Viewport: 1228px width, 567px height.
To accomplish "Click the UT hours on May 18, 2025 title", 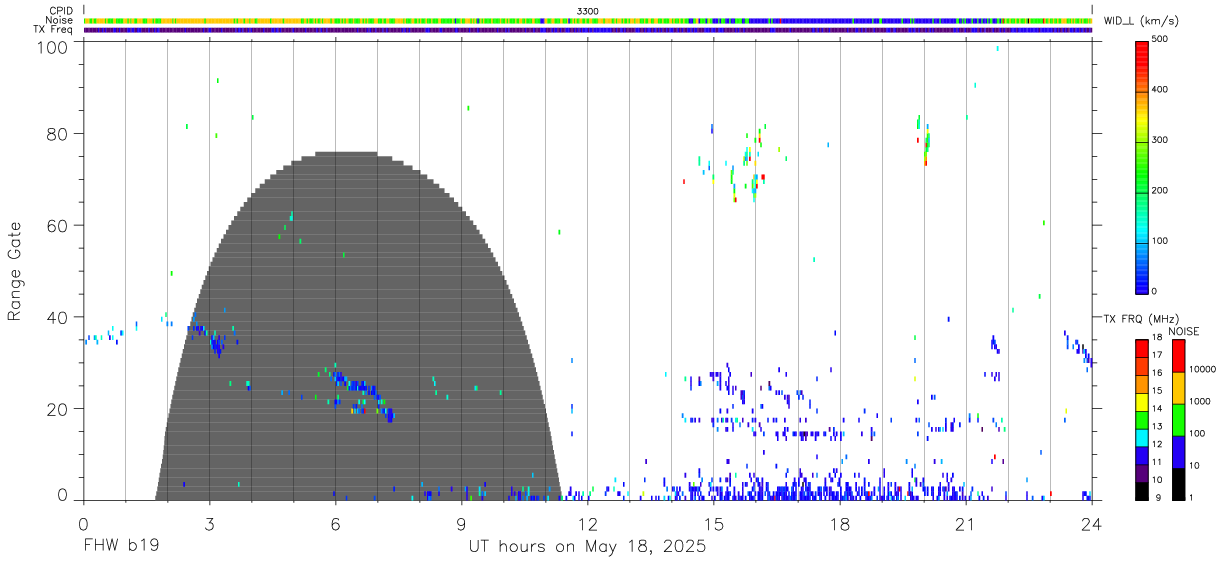I will pyautogui.click(x=587, y=547).
